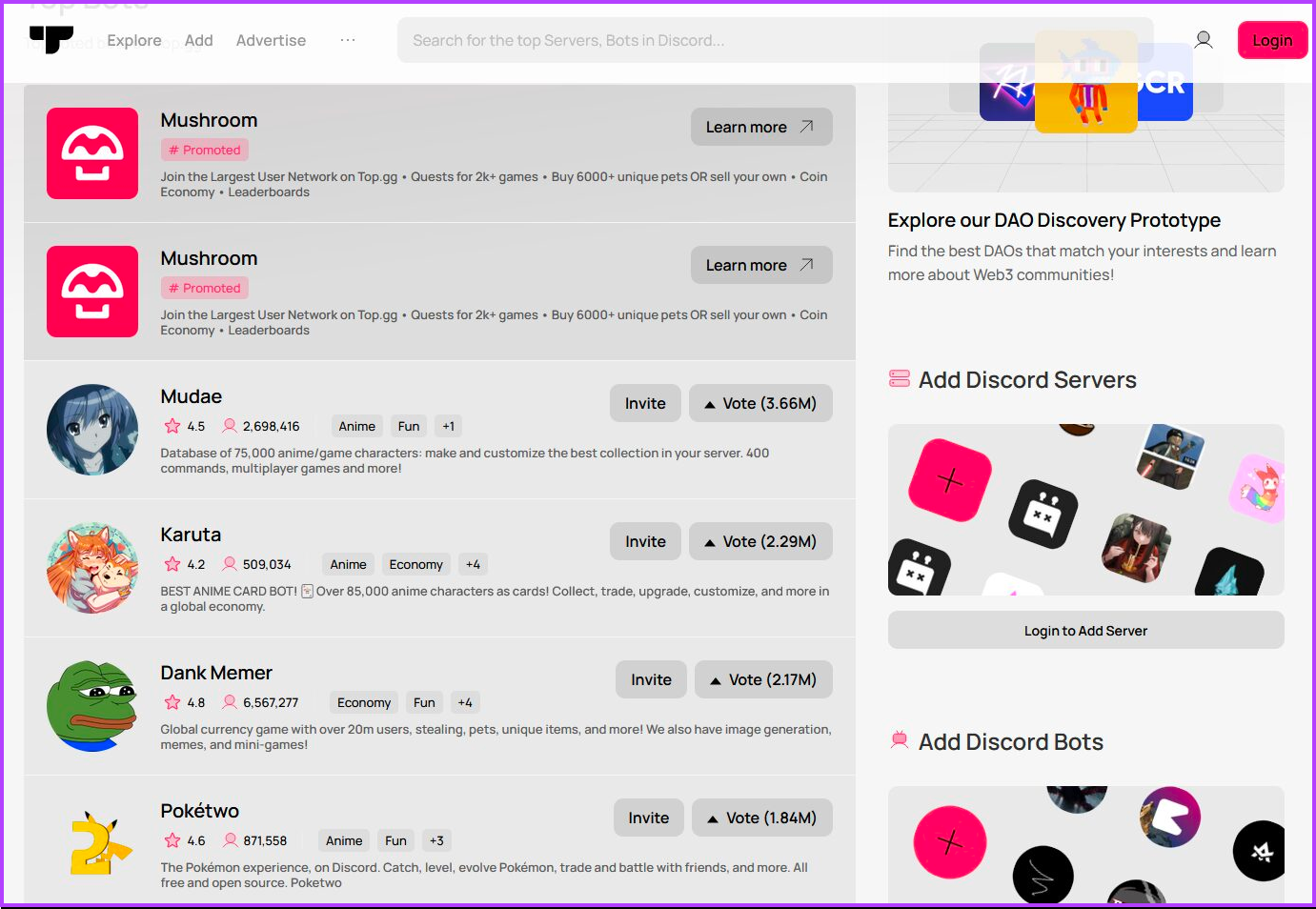The image size is (1316, 909).
Task: Select the Fun tag on Pokétwo
Action: coord(396,840)
